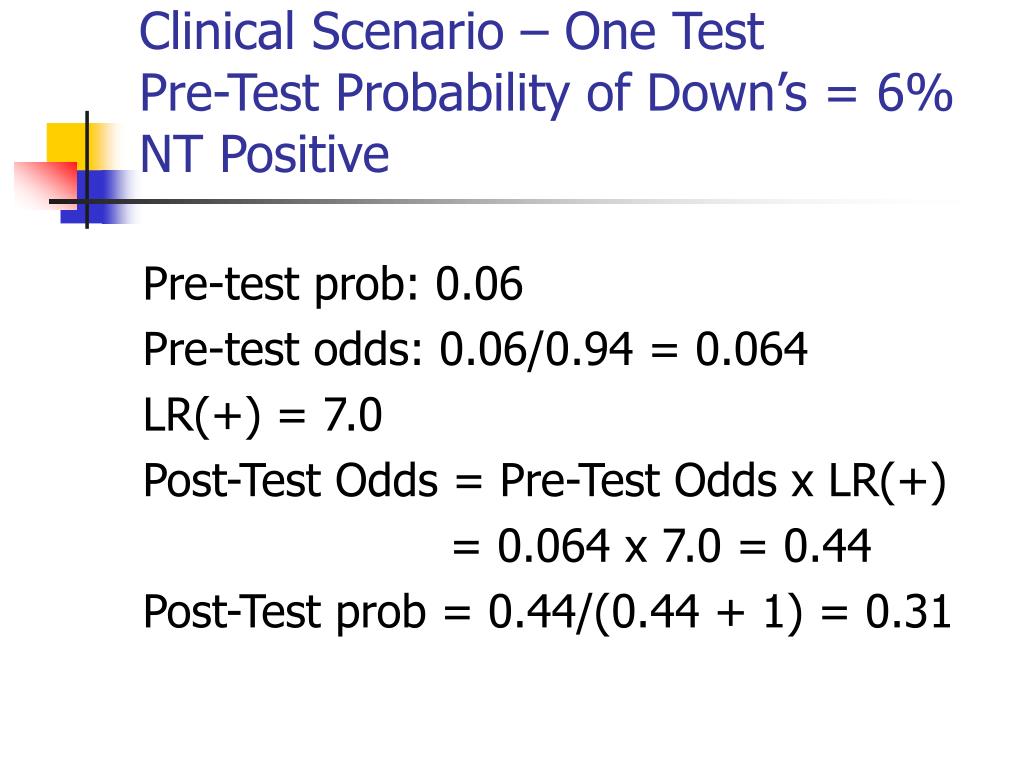Click the 6% value in the title
Viewport: 1024px width, 768px height.
(915, 92)
